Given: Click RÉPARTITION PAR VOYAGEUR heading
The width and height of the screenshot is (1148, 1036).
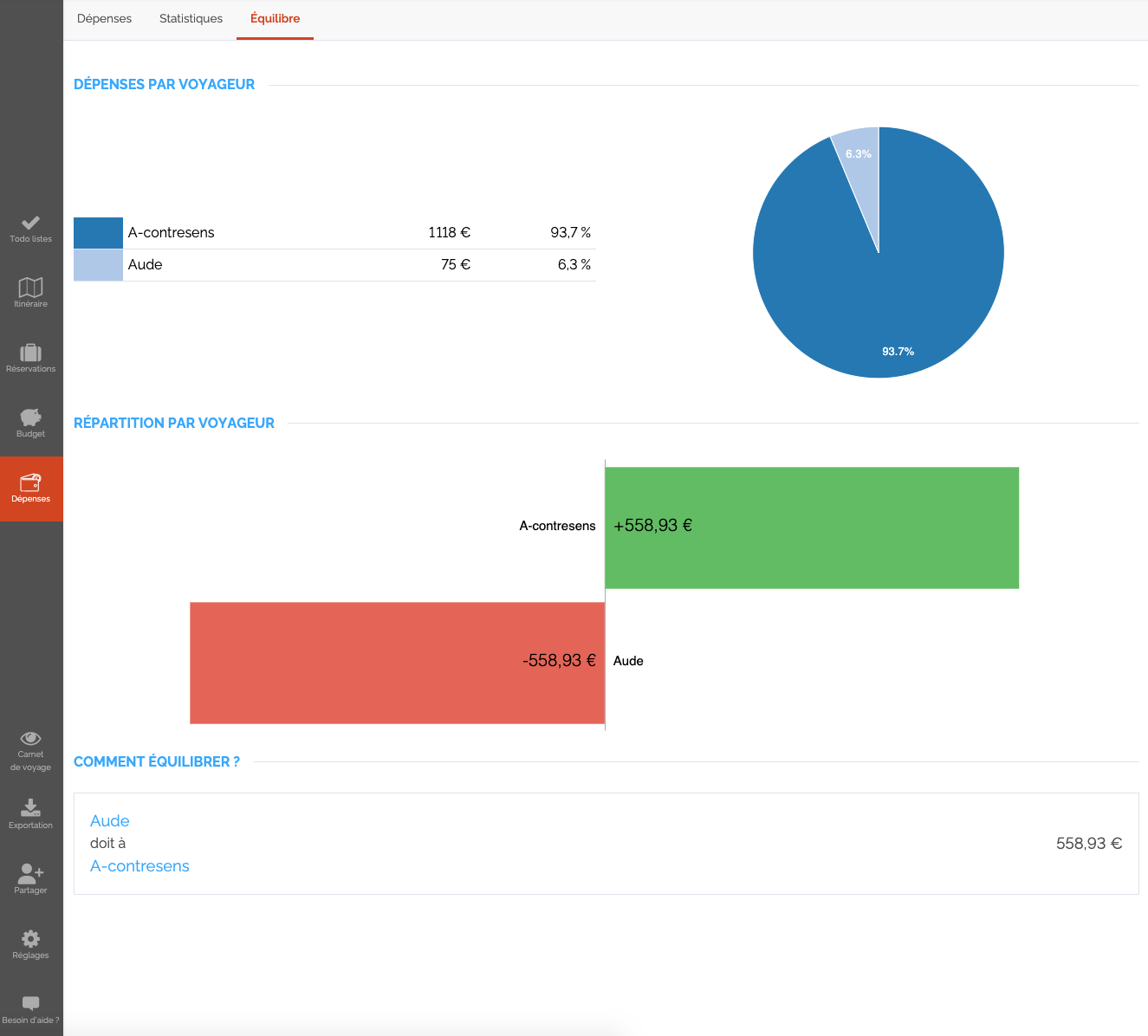Looking at the screenshot, I should coord(173,424).
